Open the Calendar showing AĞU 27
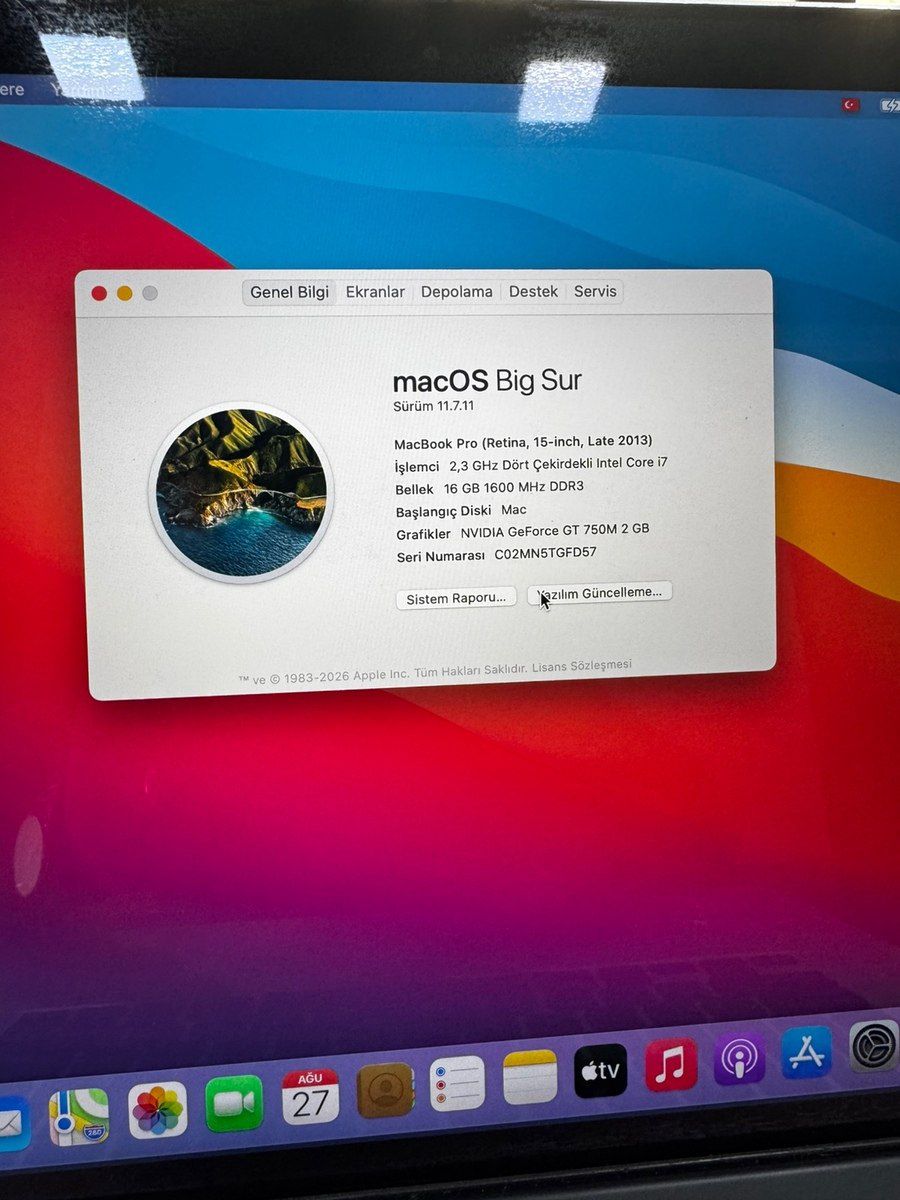 point(310,1096)
